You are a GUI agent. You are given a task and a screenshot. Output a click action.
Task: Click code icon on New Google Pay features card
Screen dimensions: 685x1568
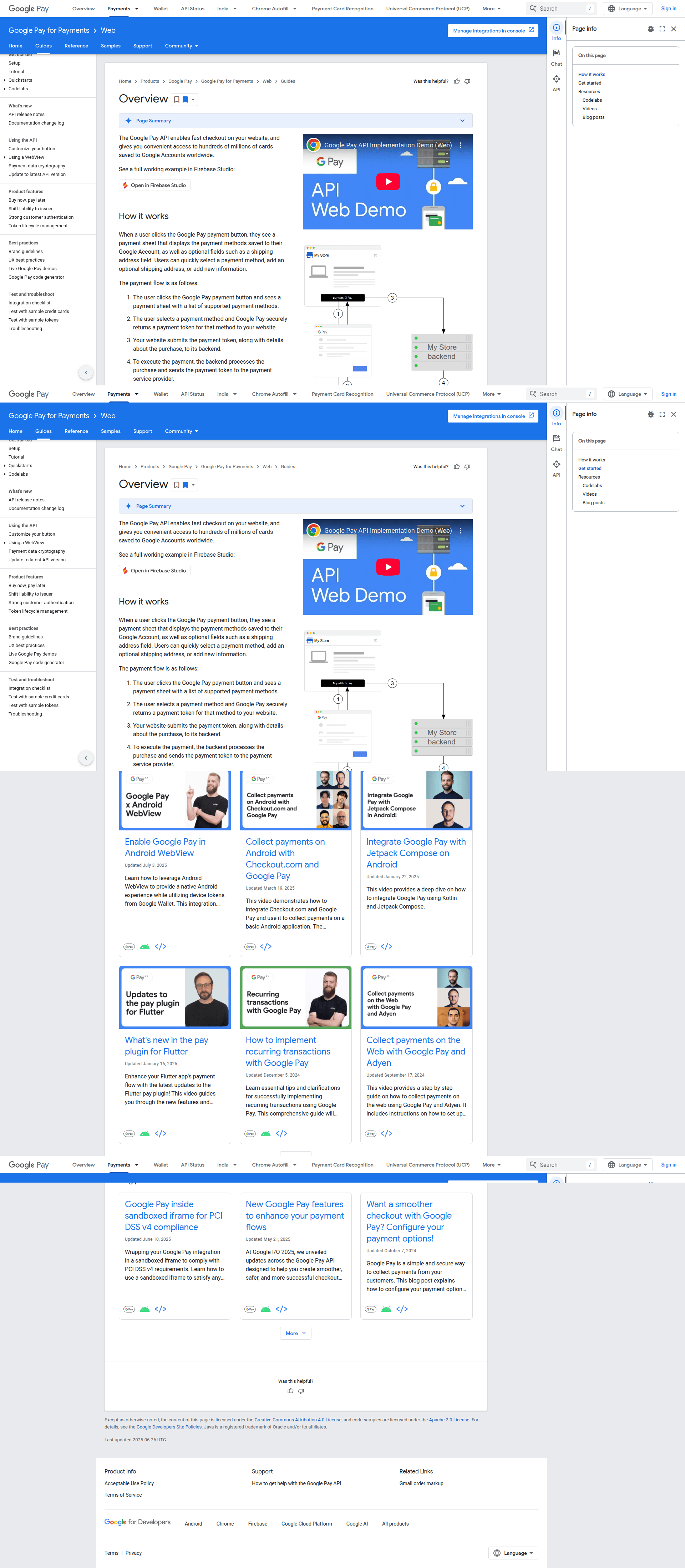281,1309
